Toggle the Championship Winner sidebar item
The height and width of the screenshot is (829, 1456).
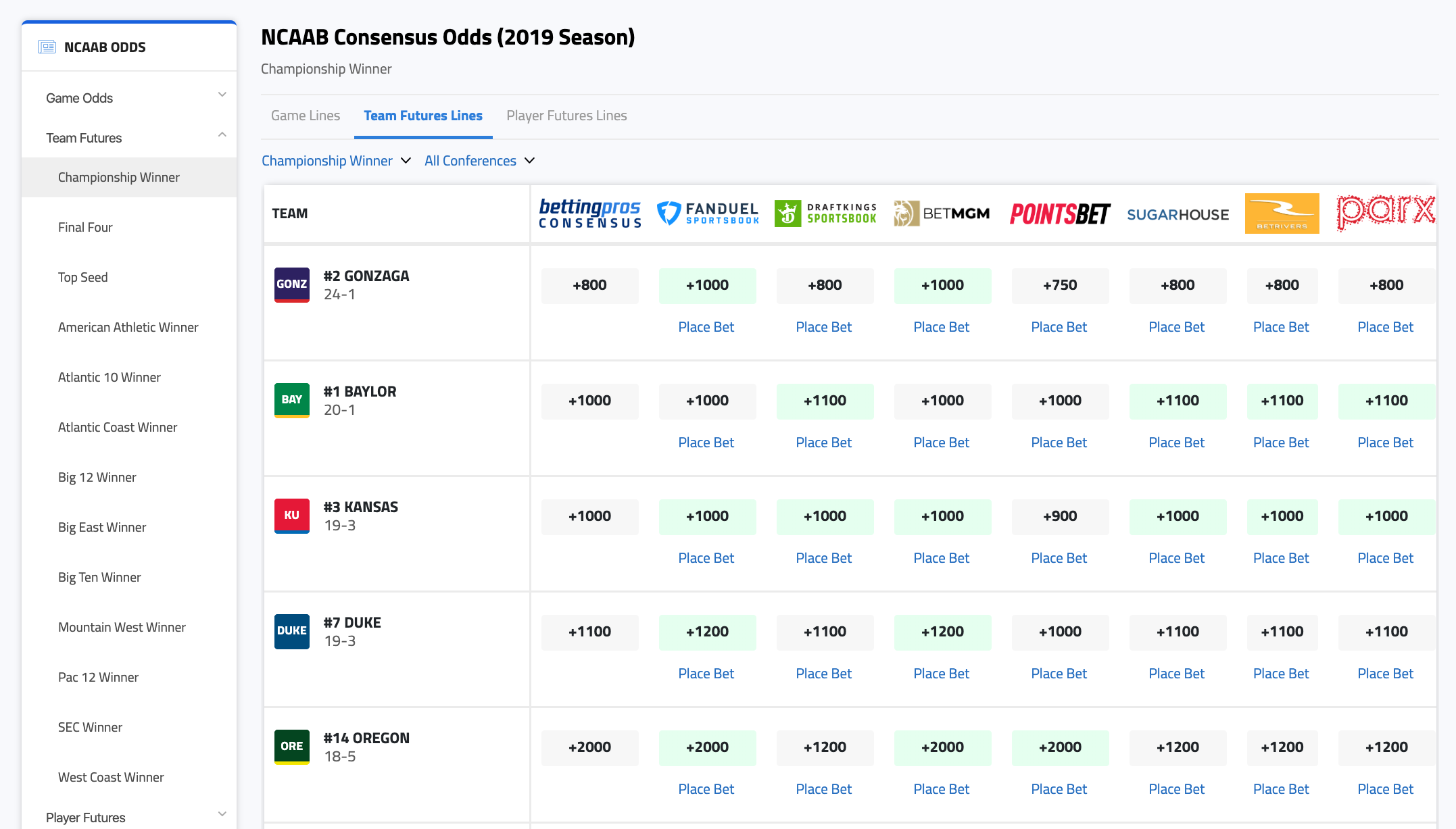[x=119, y=177]
